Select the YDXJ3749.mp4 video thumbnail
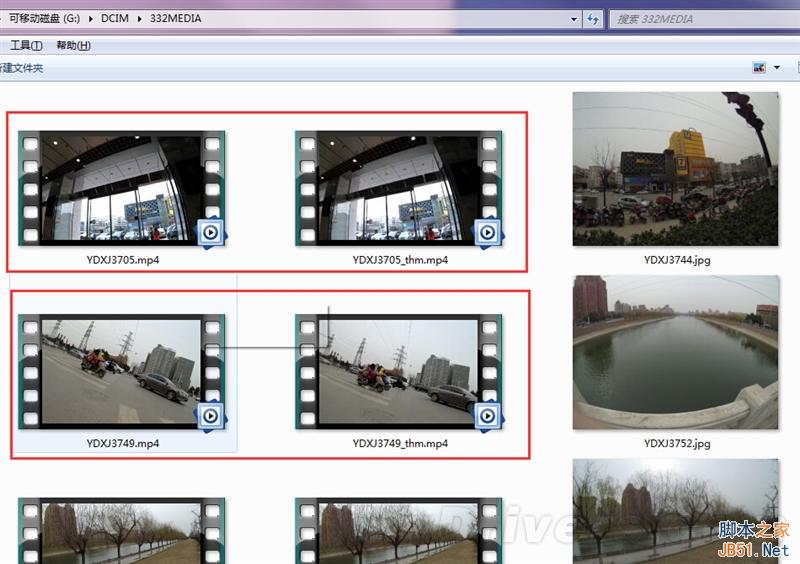Screen dimensions: 800x564 121,372
